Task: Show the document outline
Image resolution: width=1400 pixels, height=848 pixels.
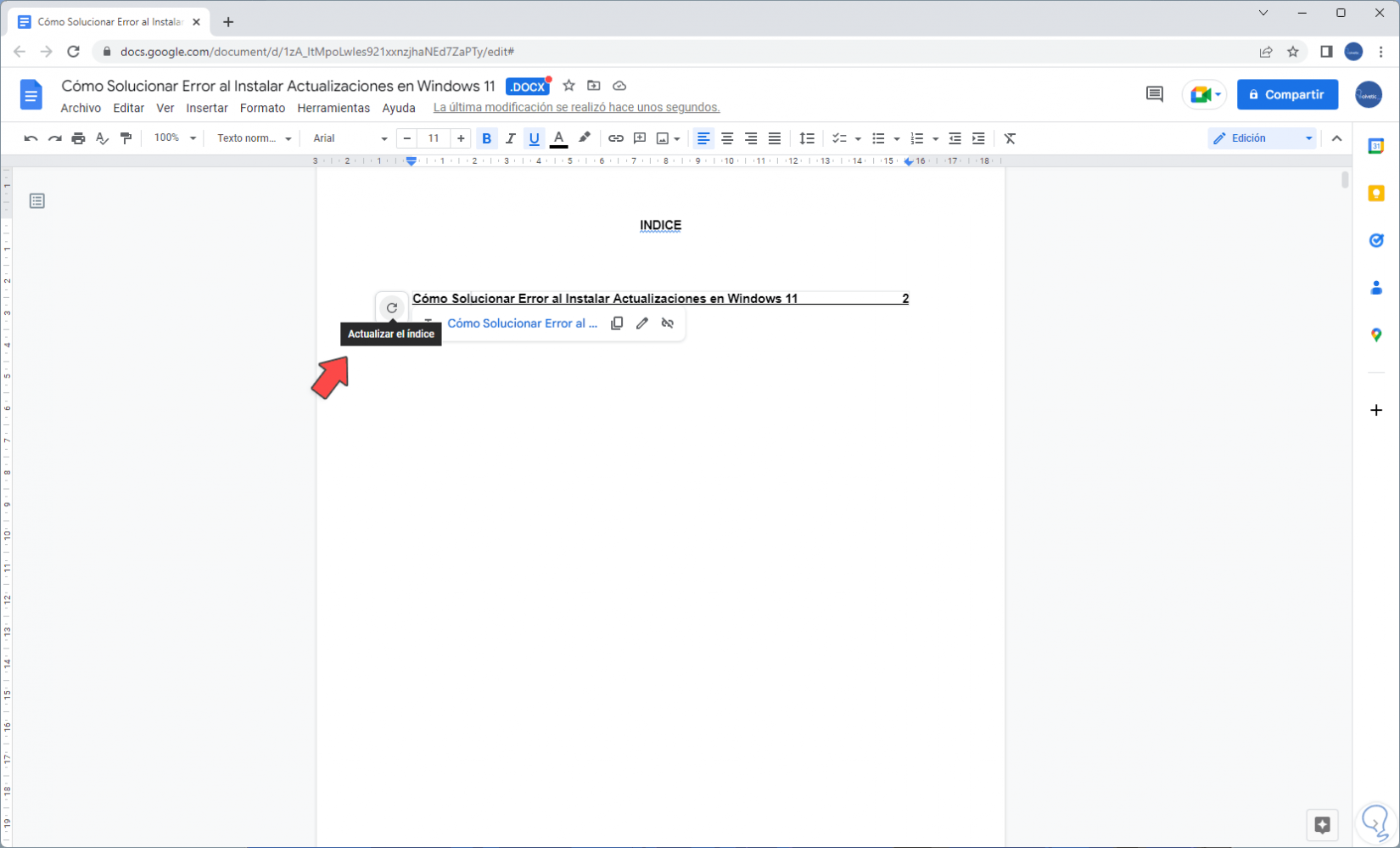Action: (36, 201)
